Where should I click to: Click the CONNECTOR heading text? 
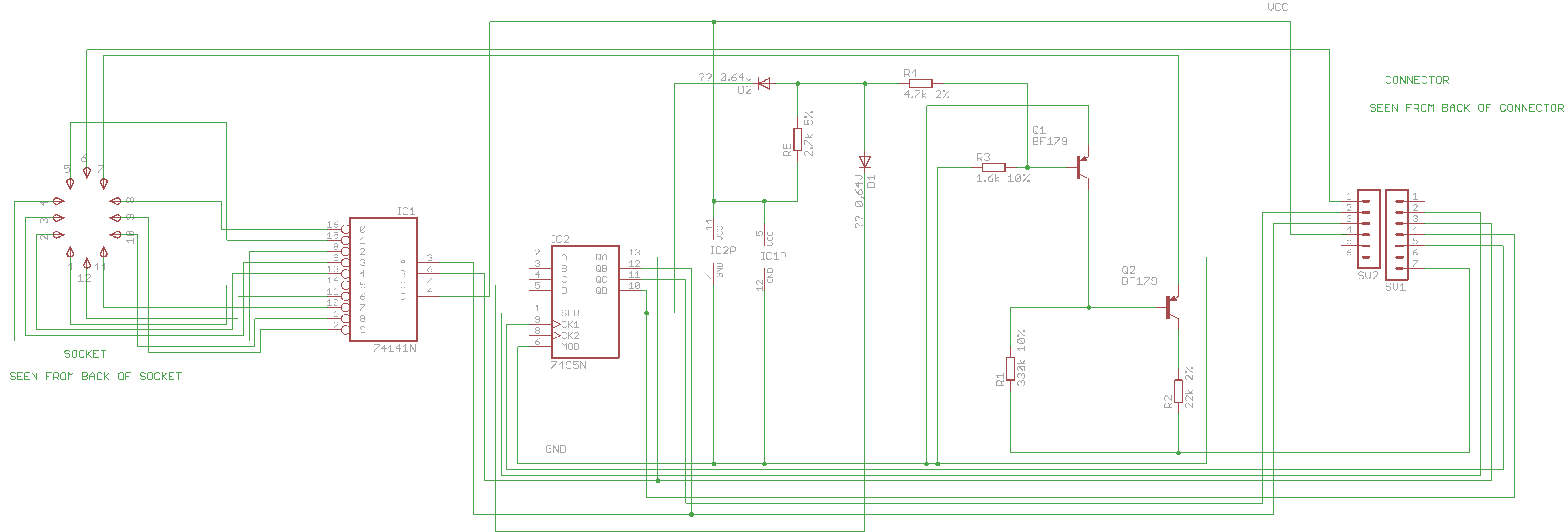[x=1417, y=80]
